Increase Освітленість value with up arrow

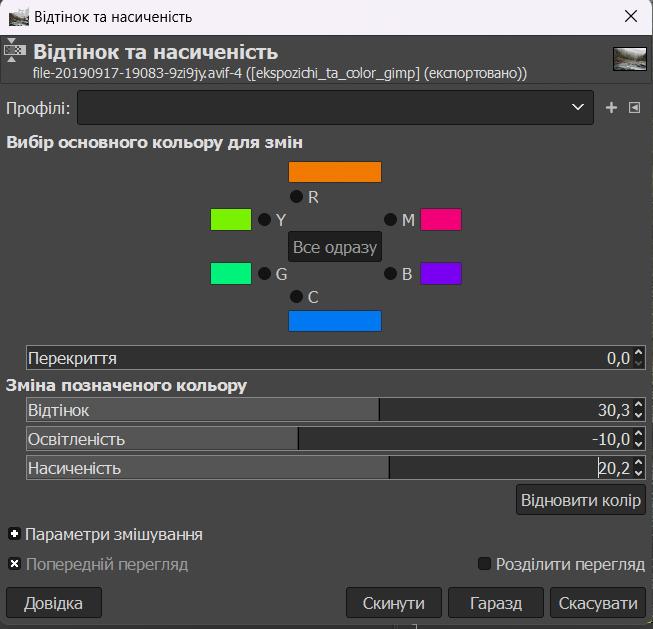tap(638, 434)
